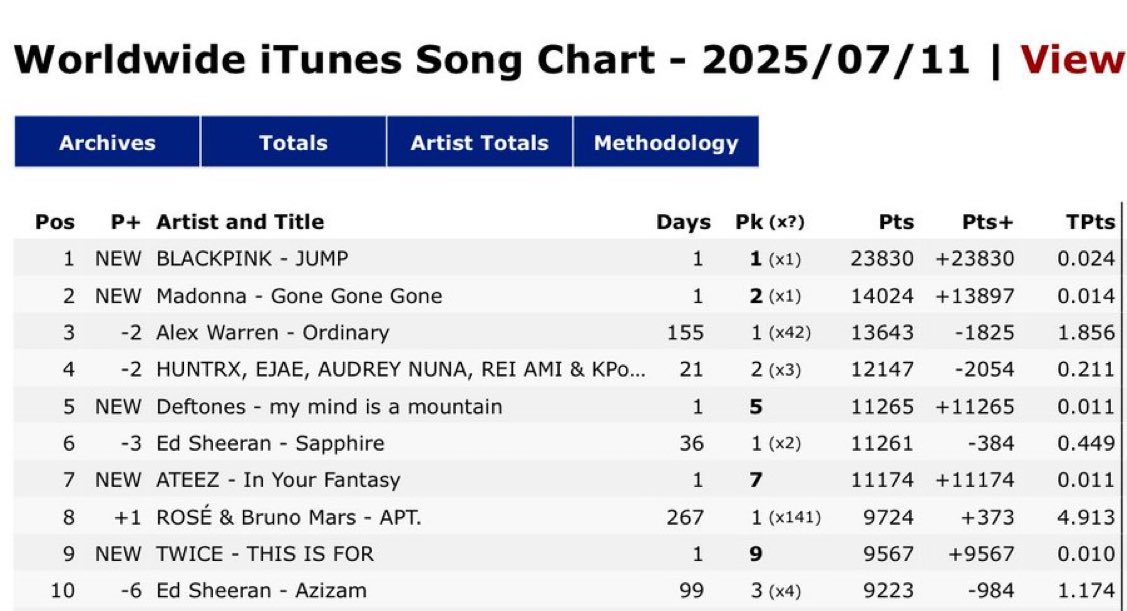Sort by the Pts+ column header

988,221
